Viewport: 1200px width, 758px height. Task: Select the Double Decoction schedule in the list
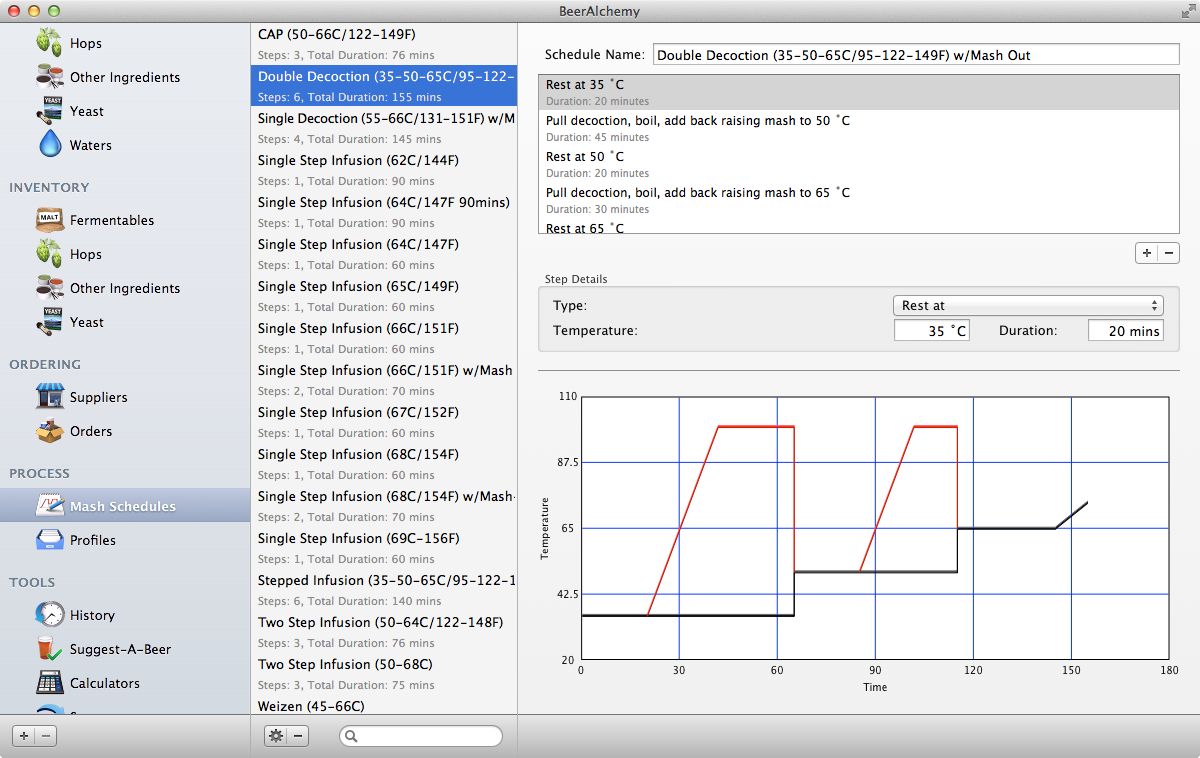point(384,86)
